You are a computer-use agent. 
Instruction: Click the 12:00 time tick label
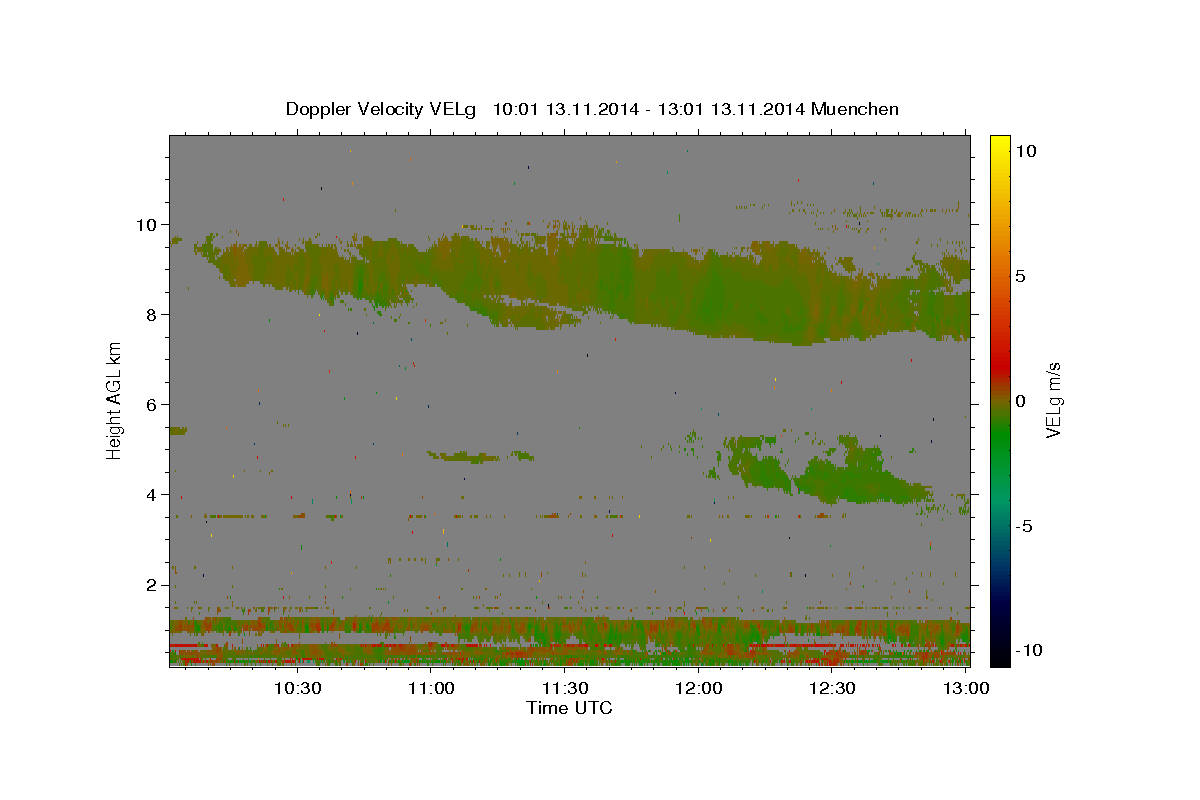point(699,688)
